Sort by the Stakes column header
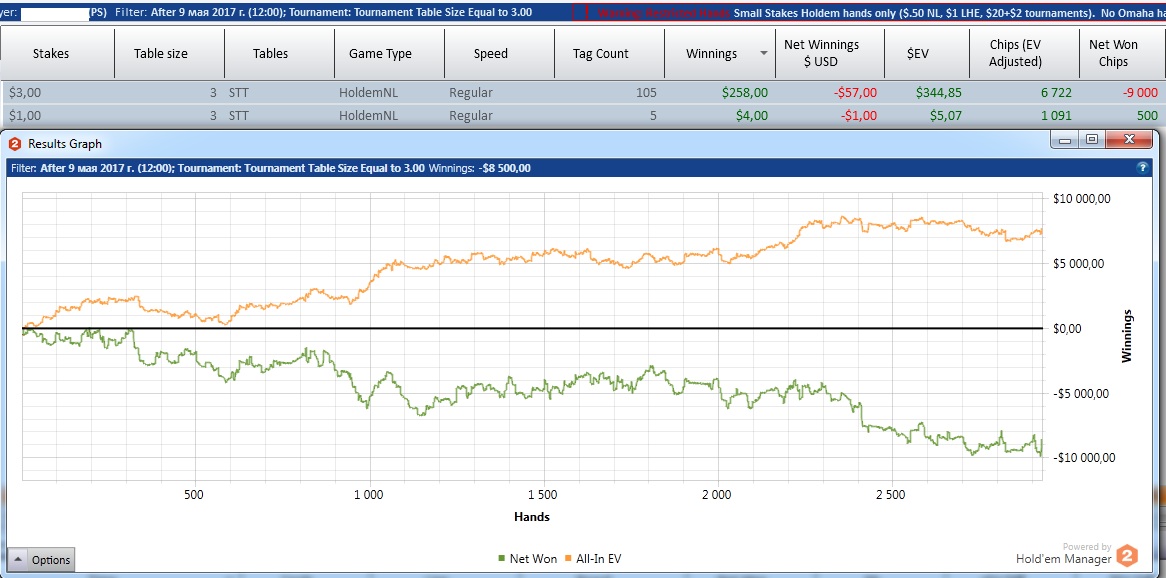 51,54
